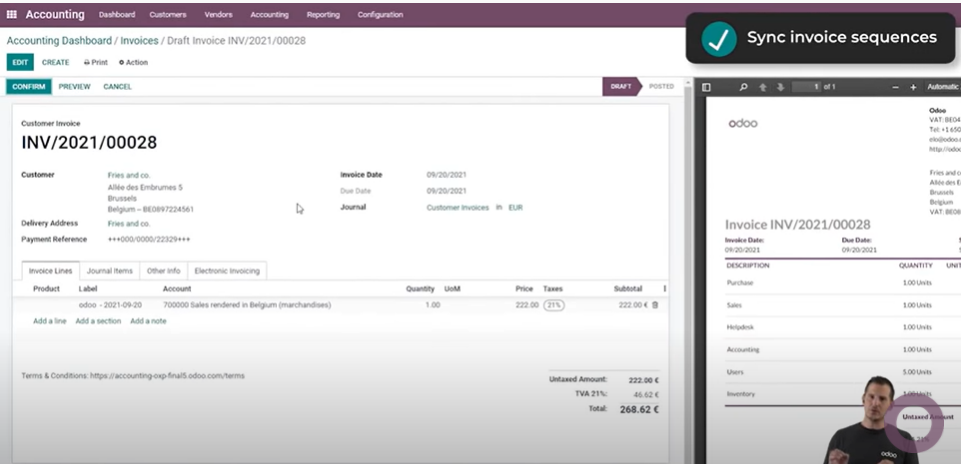Image resolution: width=961 pixels, height=464 pixels.
Task: Open the Action dropdown
Action: (x=133, y=63)
